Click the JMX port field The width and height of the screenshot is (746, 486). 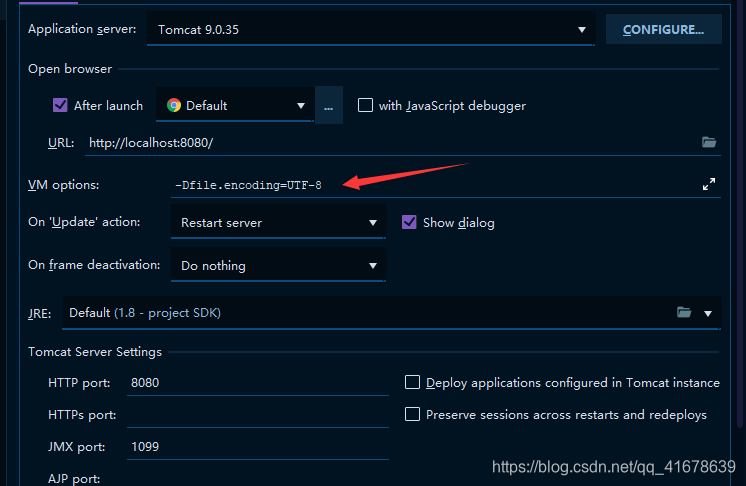258,447
